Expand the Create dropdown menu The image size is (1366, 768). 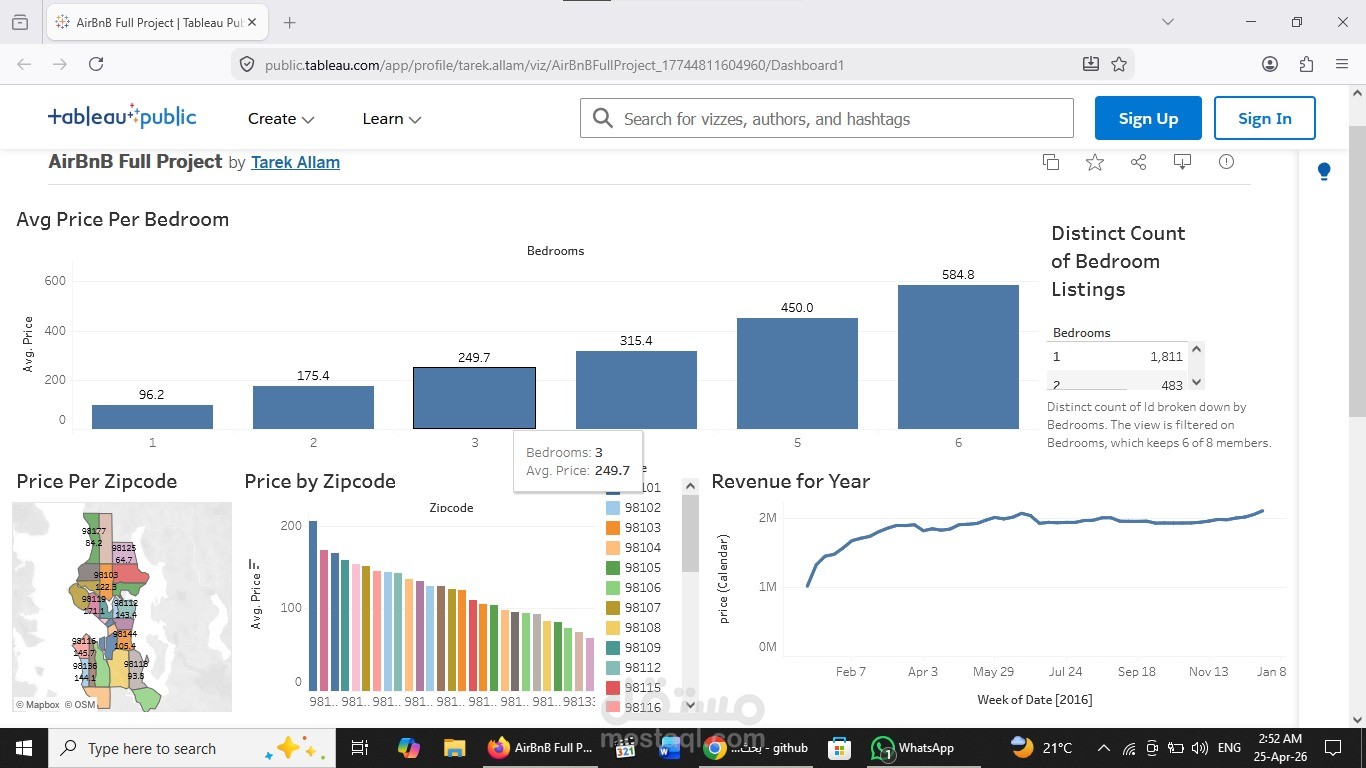point(281,119)
